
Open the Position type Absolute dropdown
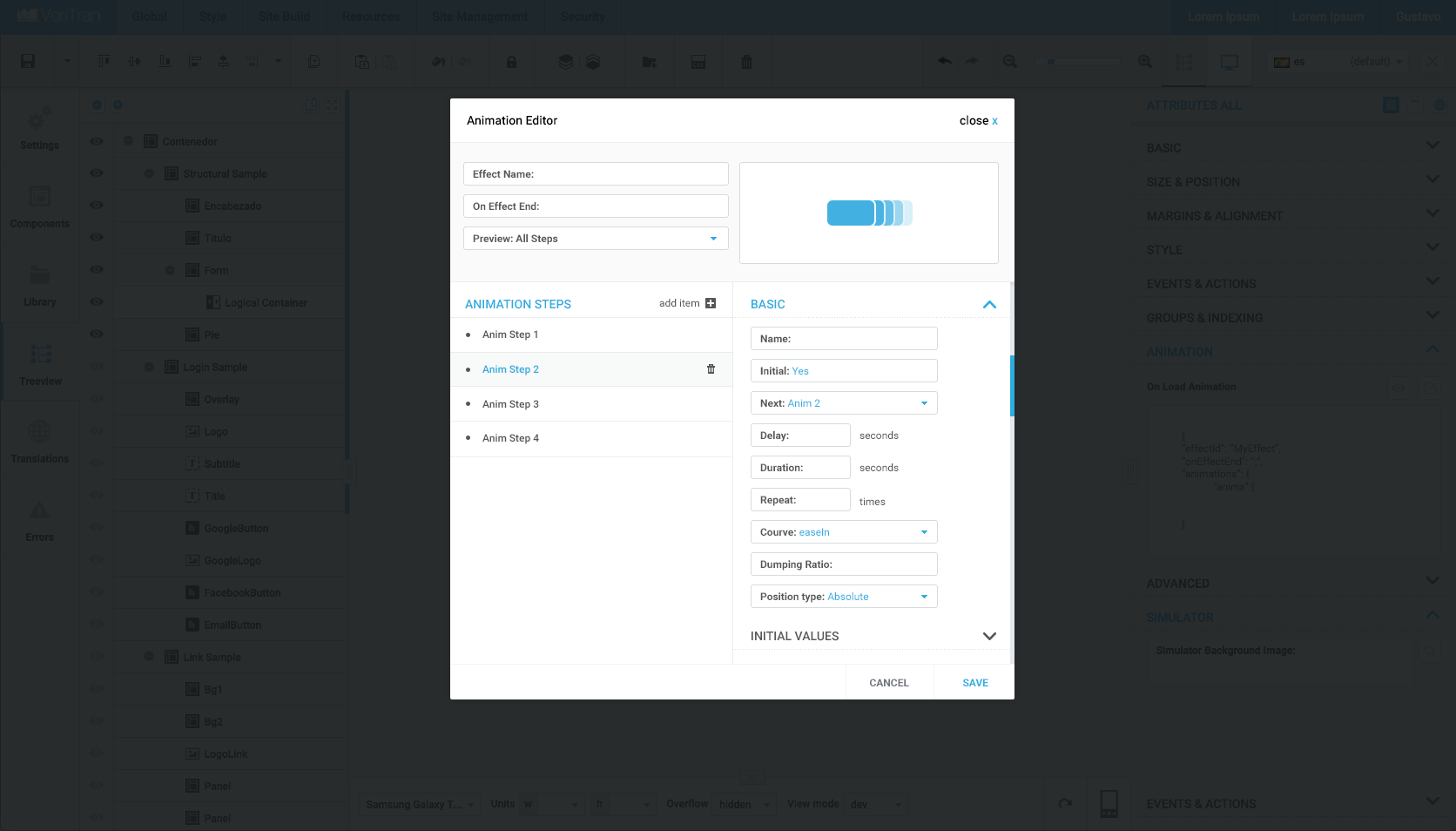tap(844, 597)
